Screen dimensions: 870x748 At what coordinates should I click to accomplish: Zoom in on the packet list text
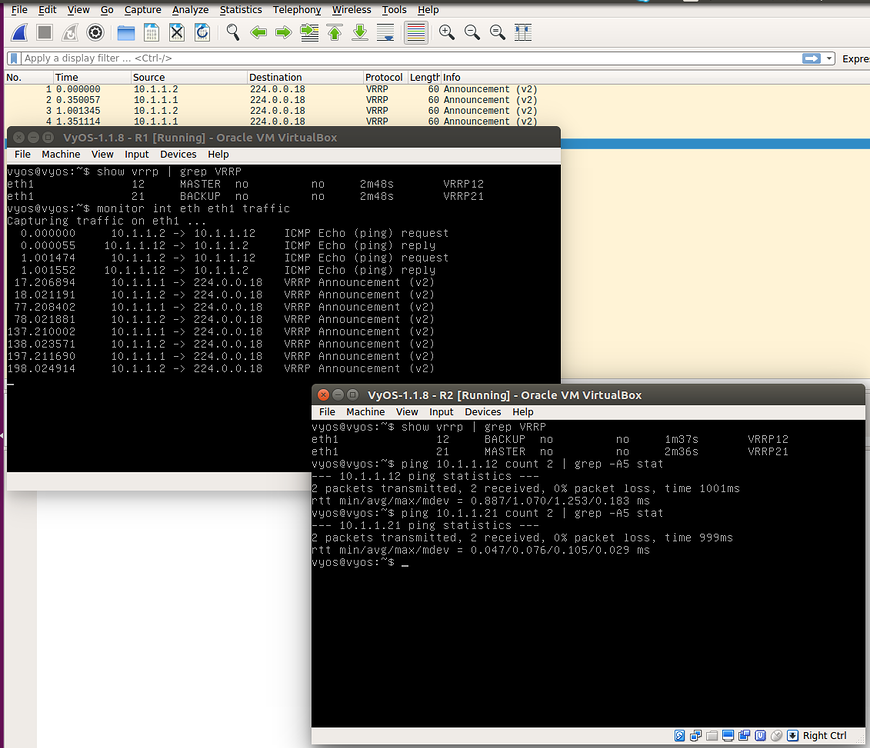click(447, 32)
